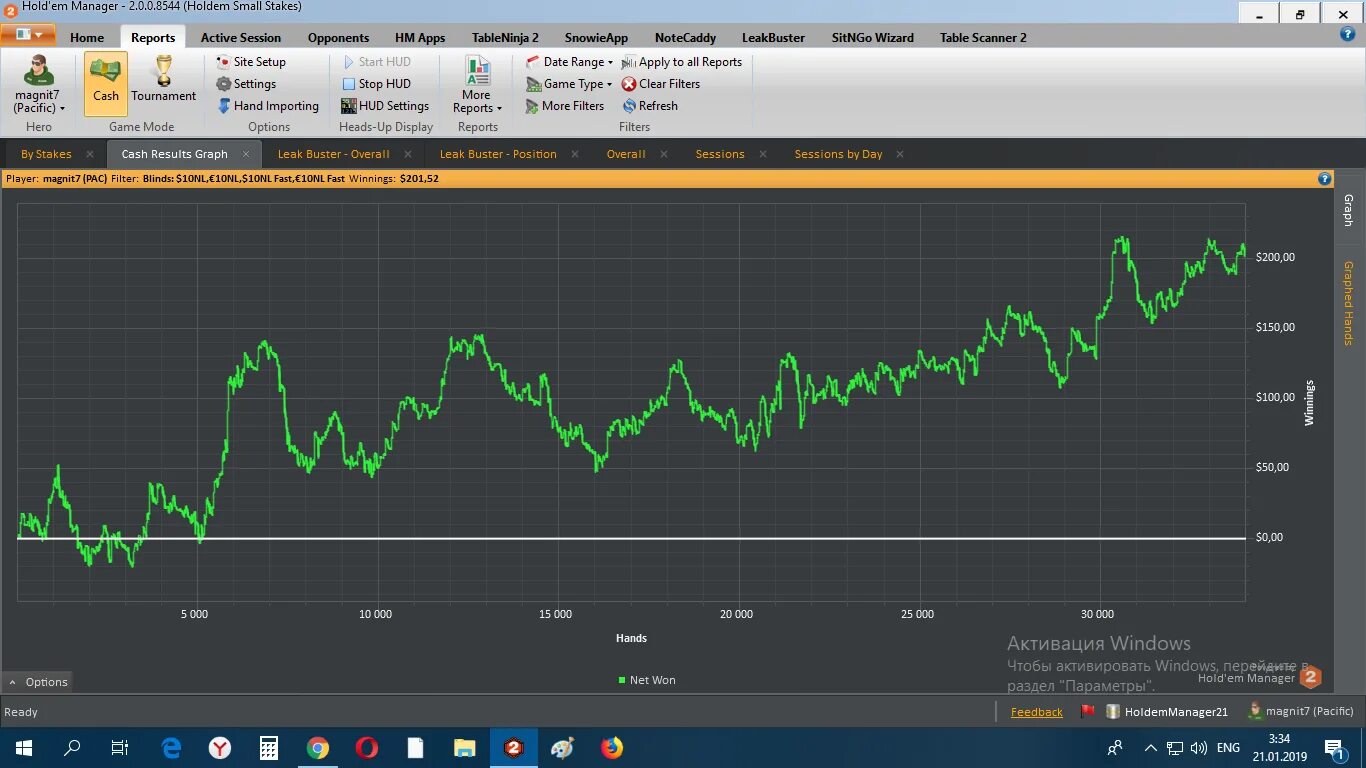1366x768 pixels.
Task: Open Windows taskbar search
Action: click(72, 748)
